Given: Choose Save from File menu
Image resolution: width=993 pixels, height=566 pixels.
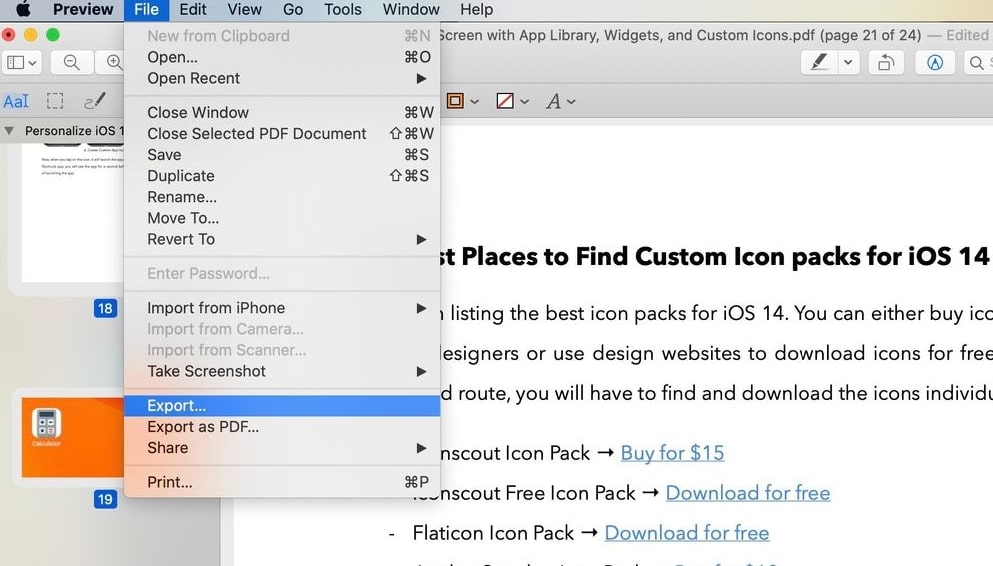Looking at the screenshot, I should coord(282,155).
